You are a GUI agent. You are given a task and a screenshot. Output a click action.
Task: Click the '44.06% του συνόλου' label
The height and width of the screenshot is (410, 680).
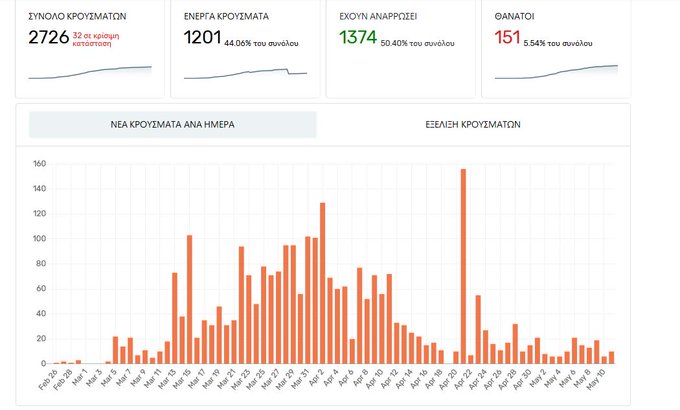[x=261, y=43]
